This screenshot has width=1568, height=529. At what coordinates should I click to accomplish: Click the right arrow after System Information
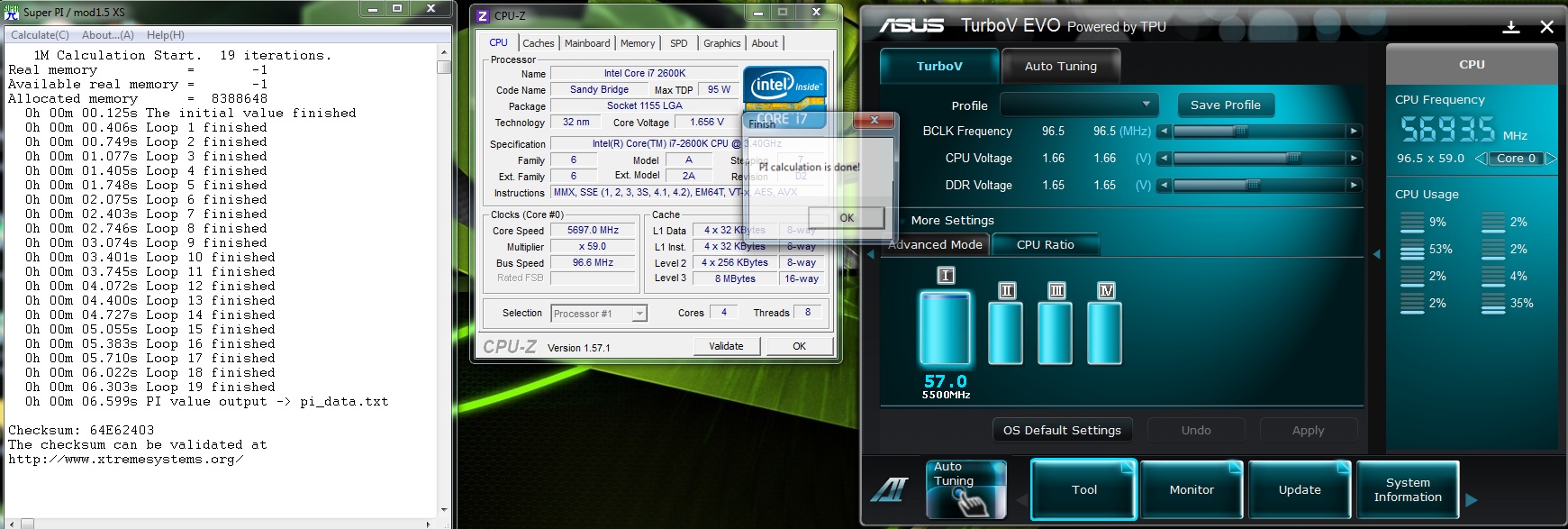[1472, 500]
